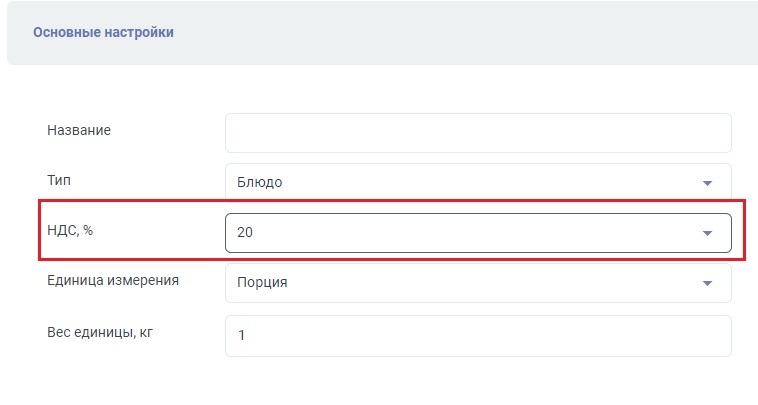
Task: Click the Единица измерения label
Action: [x=113, y=280]
